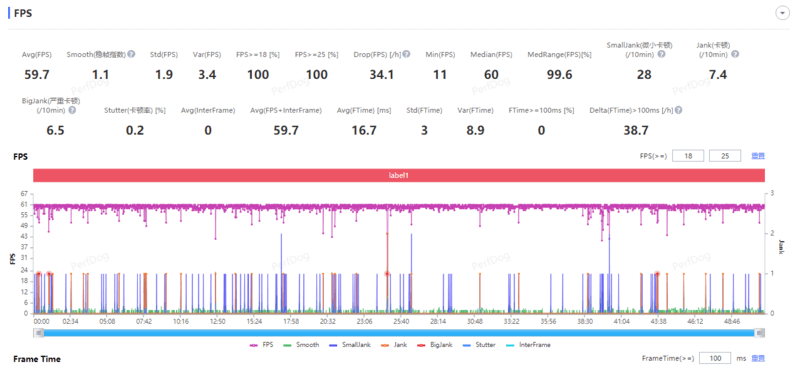The height and width of the screenshot is (367, 800).
Task: Hide SmallJank series via legend
Action: [x=348, y=345]
